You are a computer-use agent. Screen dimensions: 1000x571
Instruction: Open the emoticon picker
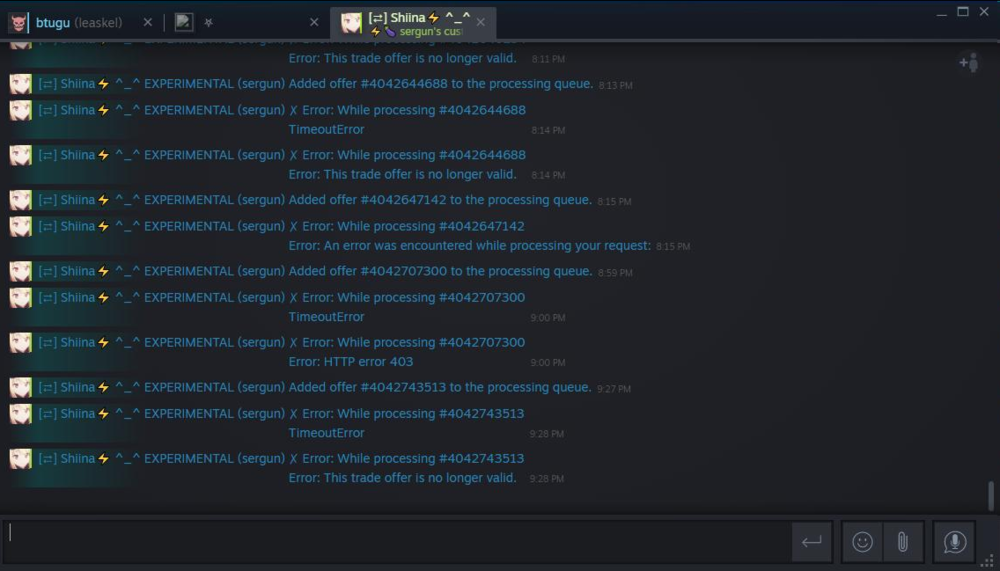pos(862,542)
